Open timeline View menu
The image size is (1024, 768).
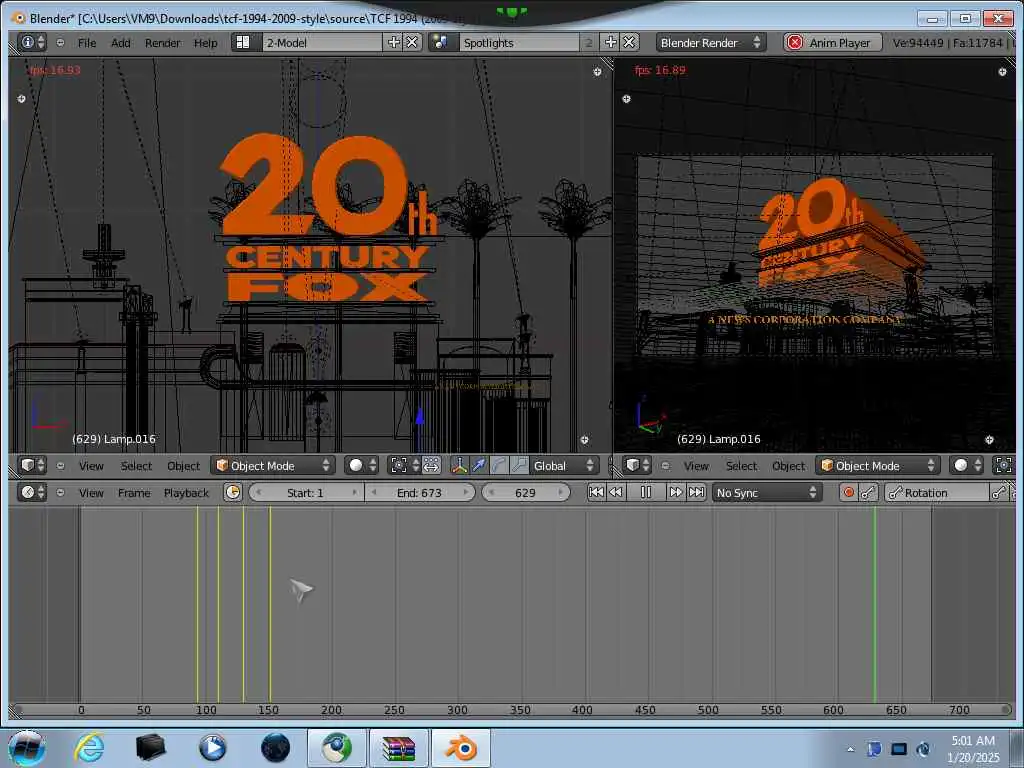[x=91, y=492]
